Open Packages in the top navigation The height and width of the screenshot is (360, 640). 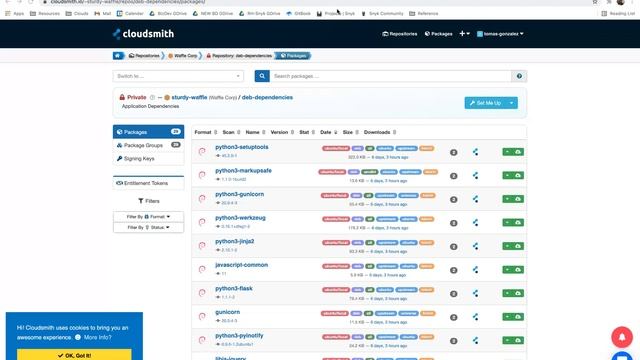click(x=438, y=34)
